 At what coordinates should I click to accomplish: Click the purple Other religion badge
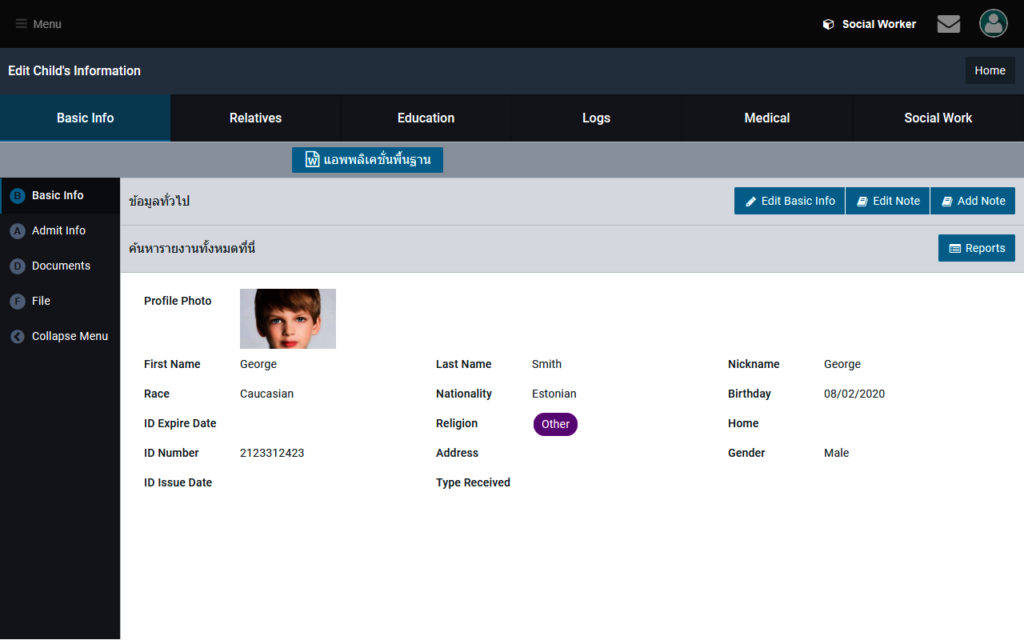pyautogui.click(x=555, y=424)
